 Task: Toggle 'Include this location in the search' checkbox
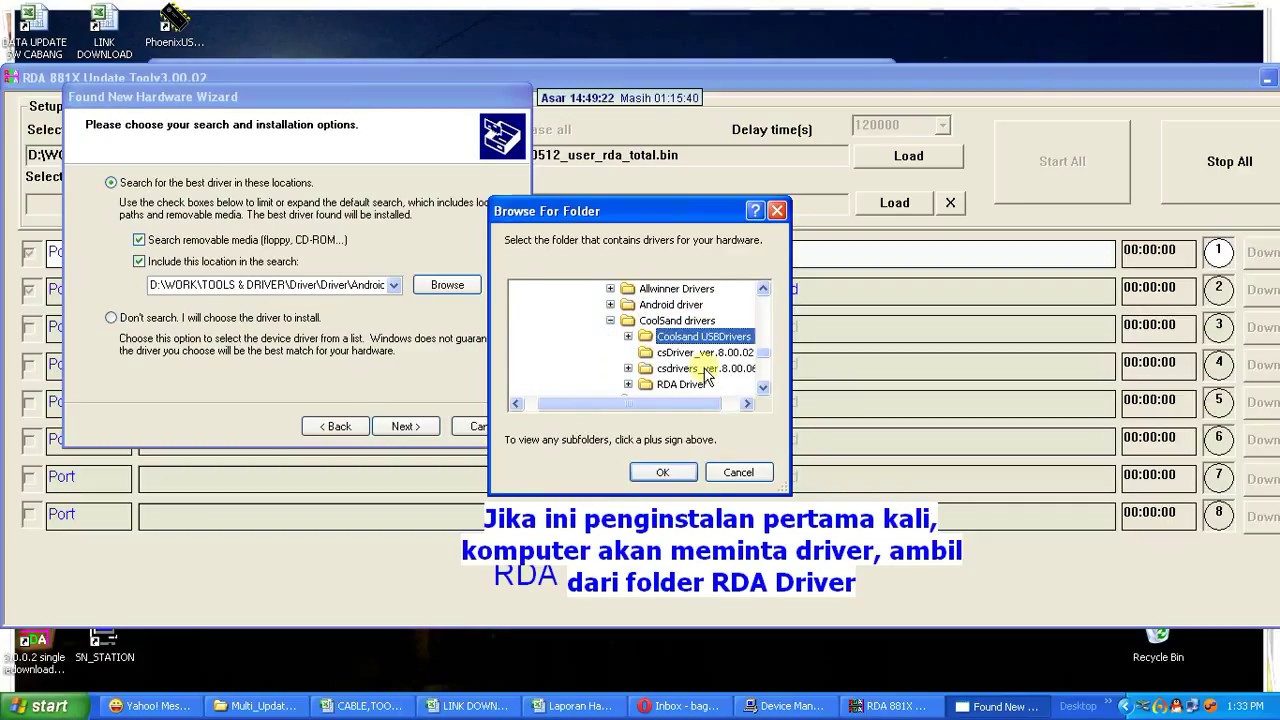pos(139,262)
